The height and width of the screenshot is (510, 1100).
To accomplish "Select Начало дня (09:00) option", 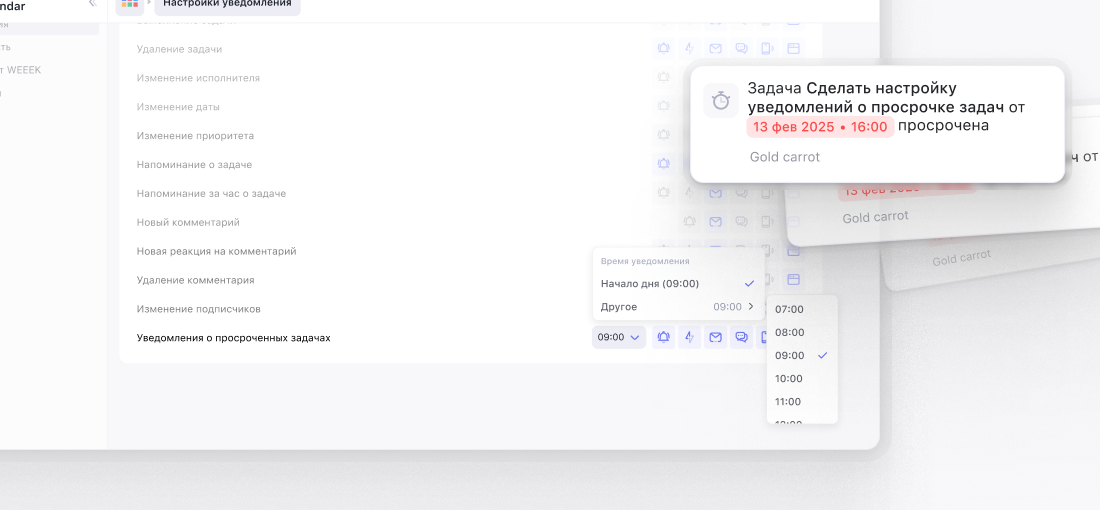I will tap(678, 283).
